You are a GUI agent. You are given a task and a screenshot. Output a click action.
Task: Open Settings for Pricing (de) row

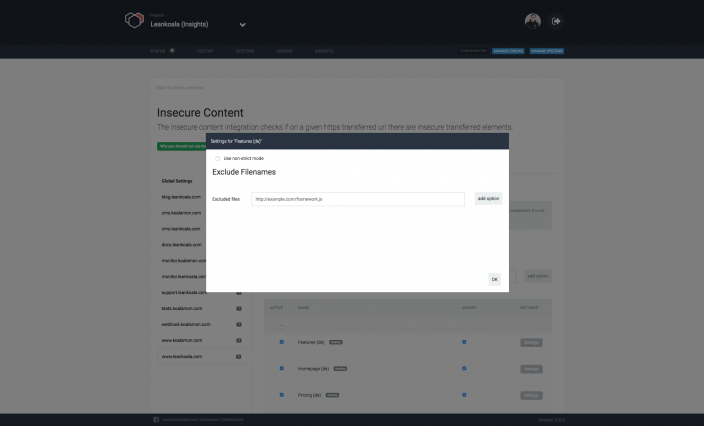click(531, 395)
